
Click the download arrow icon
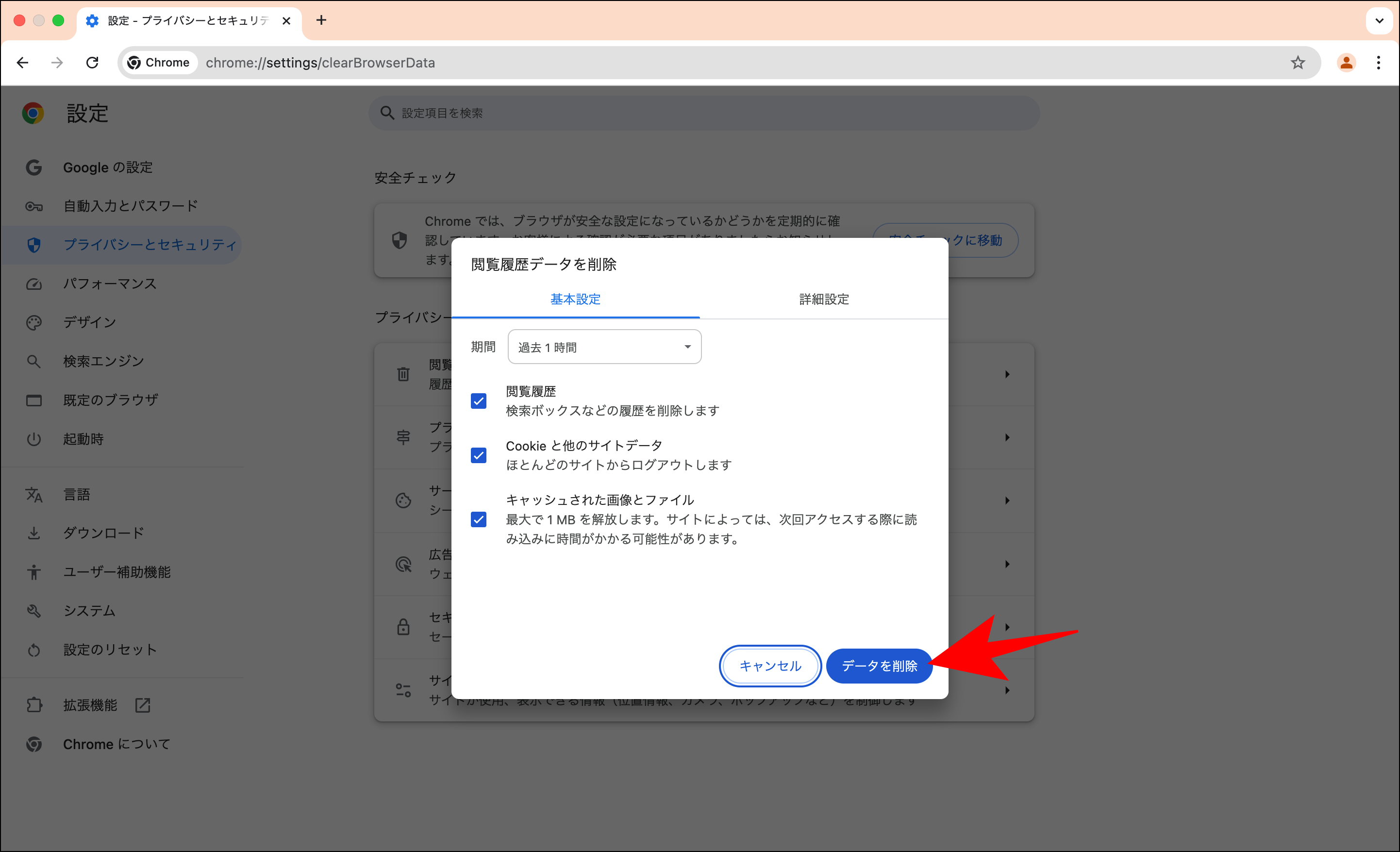click(x=33, y=533)
